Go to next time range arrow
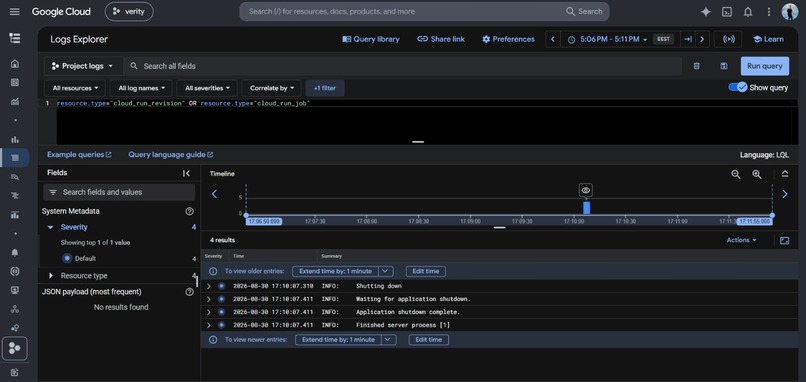 coord(702,39)
